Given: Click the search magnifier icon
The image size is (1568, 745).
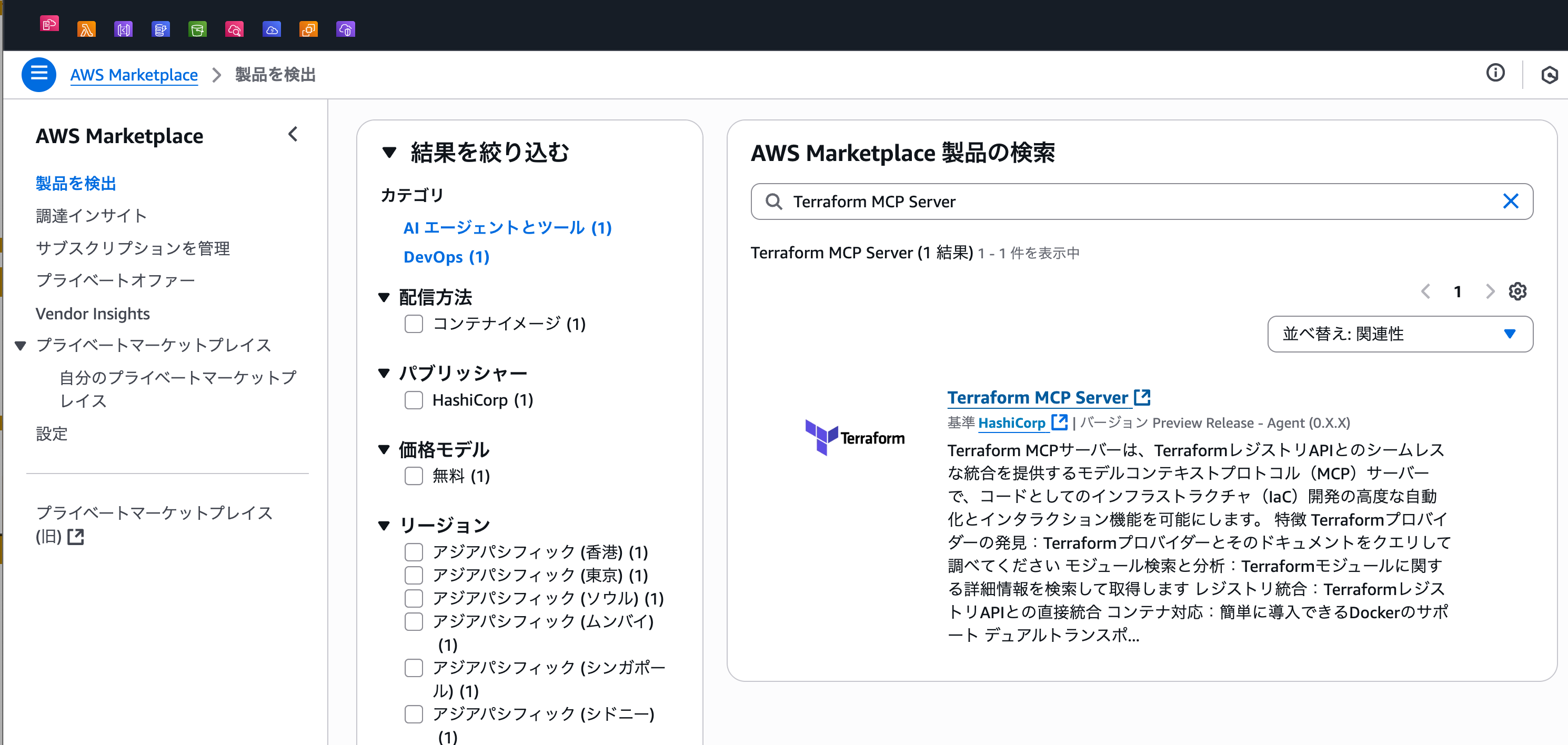Looking at the screenshot, I should point(773,202).
